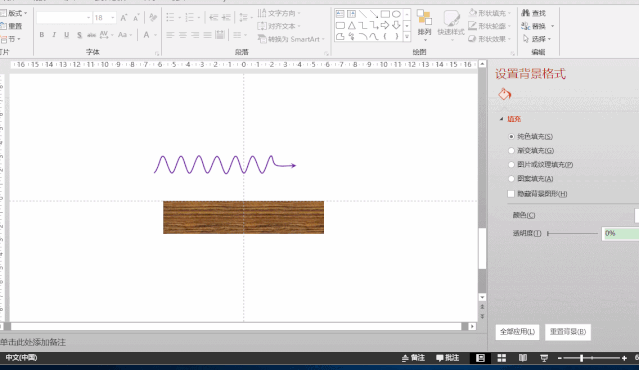Click 单击此处添加备注 notes area
639x370 pixels.
coord(33,342)
